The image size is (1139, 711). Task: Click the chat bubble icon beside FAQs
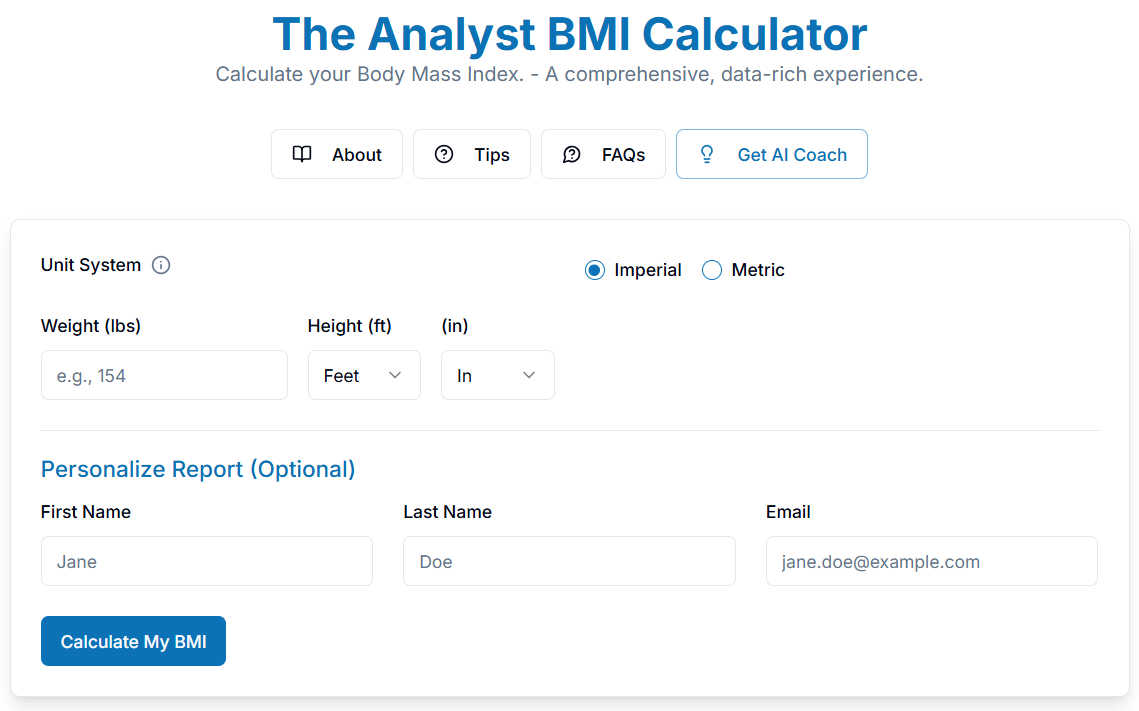click(x=572, y=154)
